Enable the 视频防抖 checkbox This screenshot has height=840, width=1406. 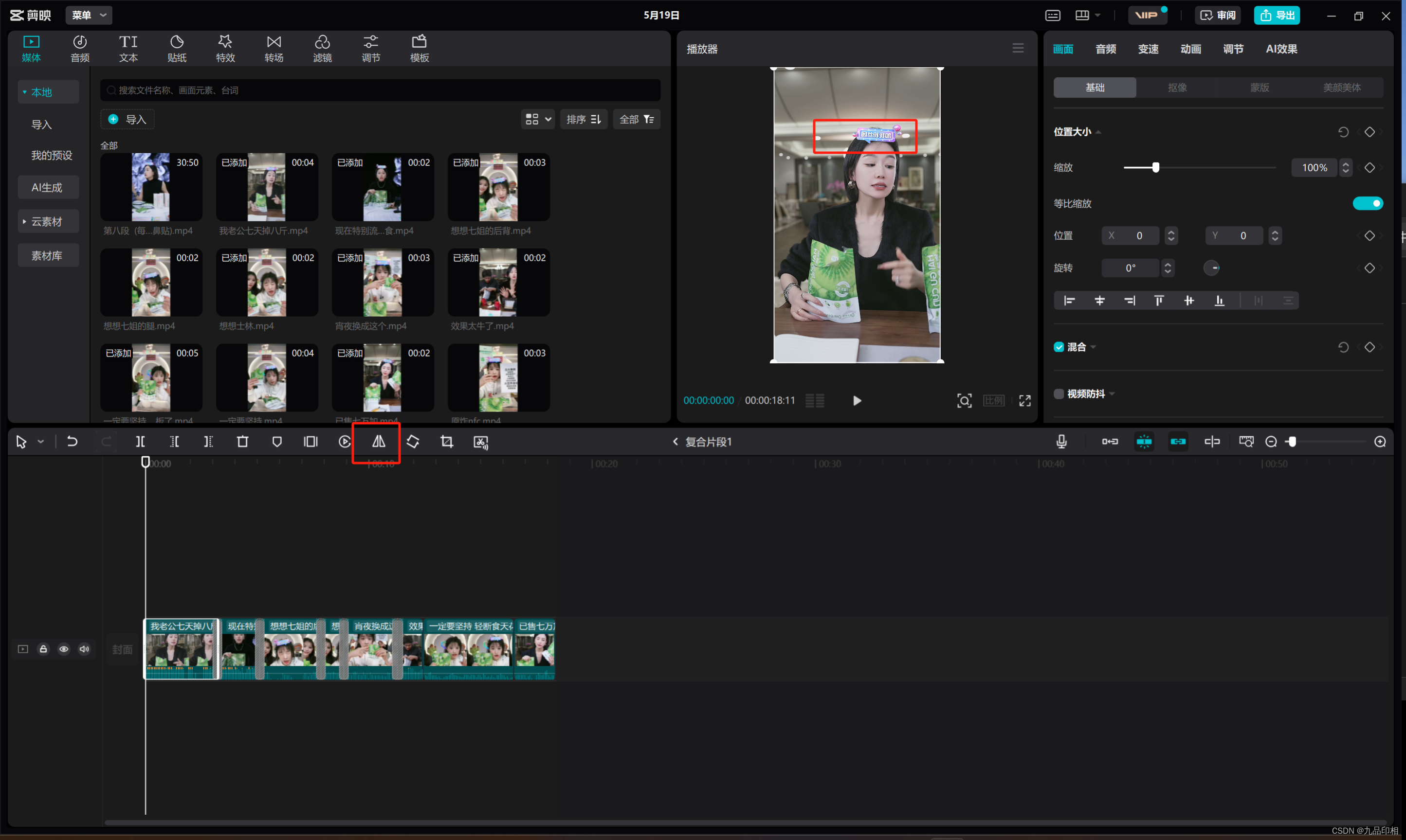[x=1059, y=394]
